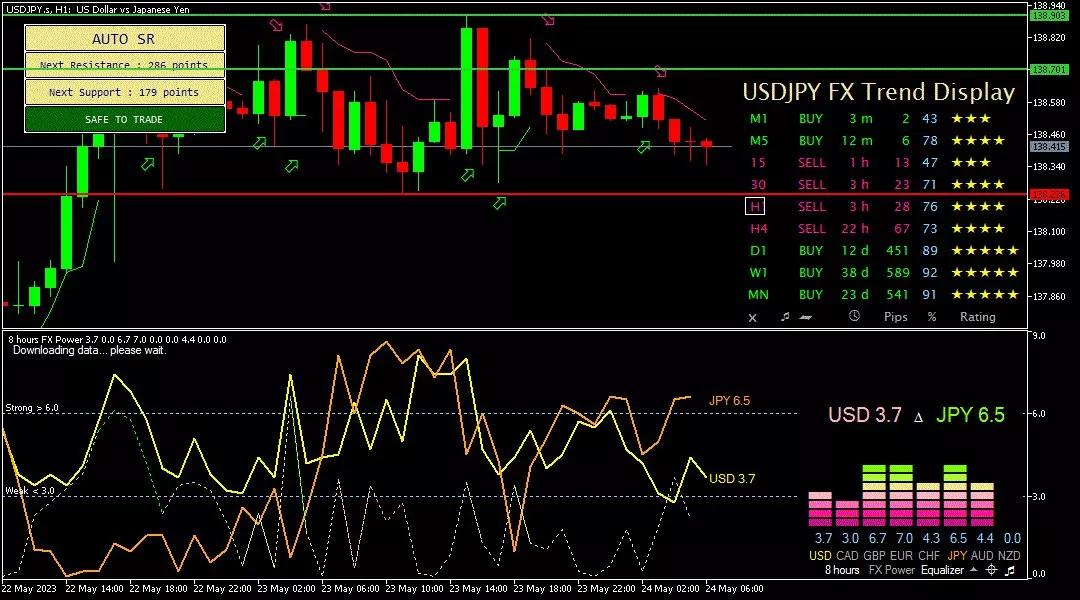Click the 451 pips value in D1 row

click(897, 251)
